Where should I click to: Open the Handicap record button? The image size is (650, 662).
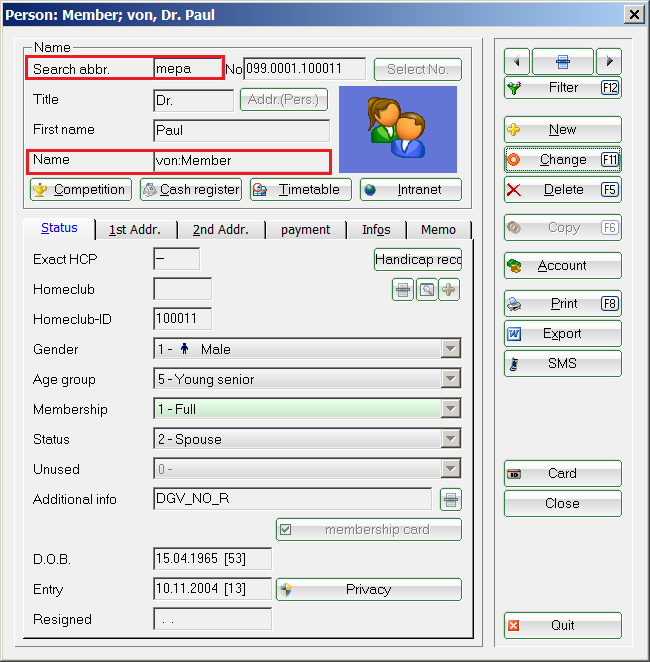coord(418,260)
